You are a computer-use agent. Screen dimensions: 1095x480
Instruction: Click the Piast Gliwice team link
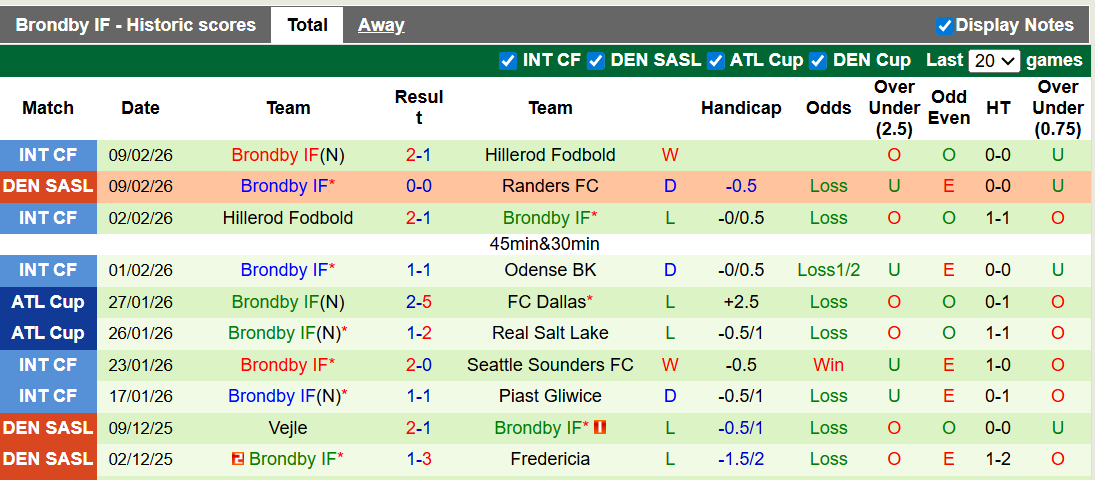click(x=550, y=396)
